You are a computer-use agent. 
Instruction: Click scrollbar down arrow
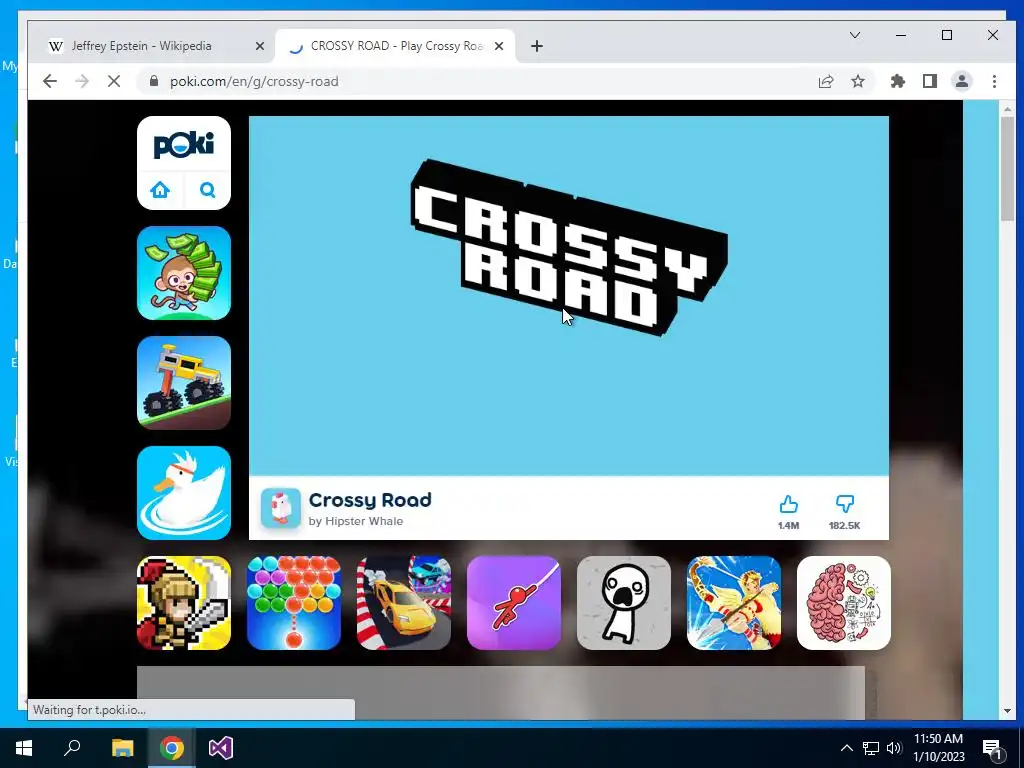click(x=1007, y=711)
